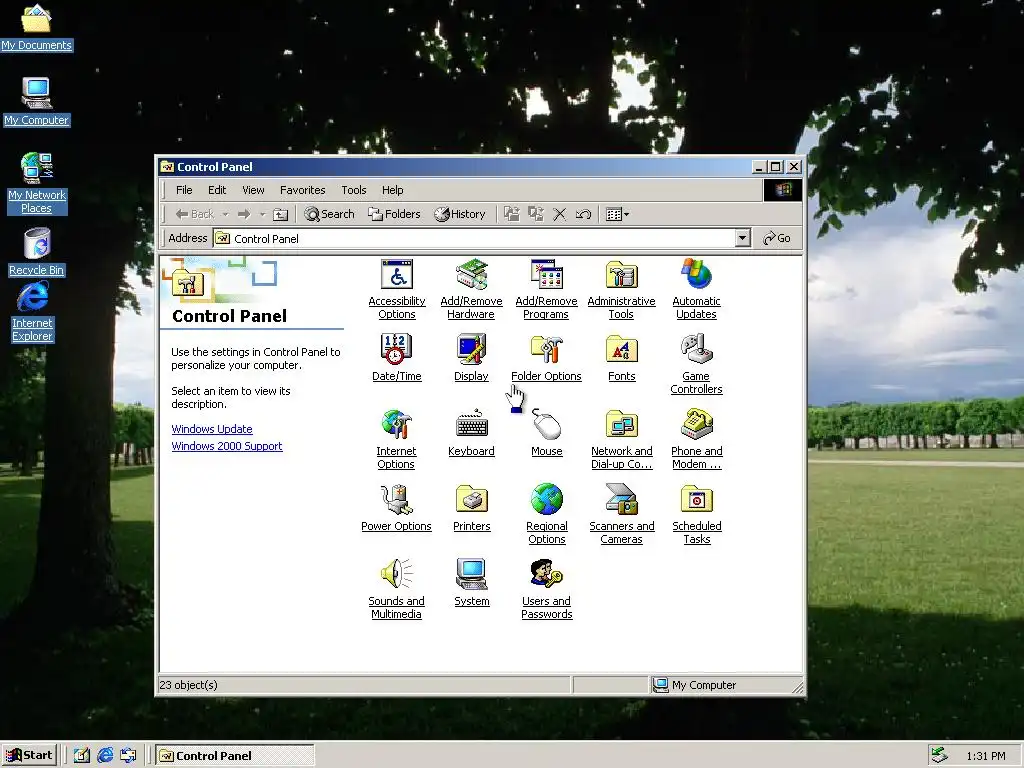Screen dimensions: 1024x768
Task: Click the Move To toolbar icon
Action: tap(511, 214)
